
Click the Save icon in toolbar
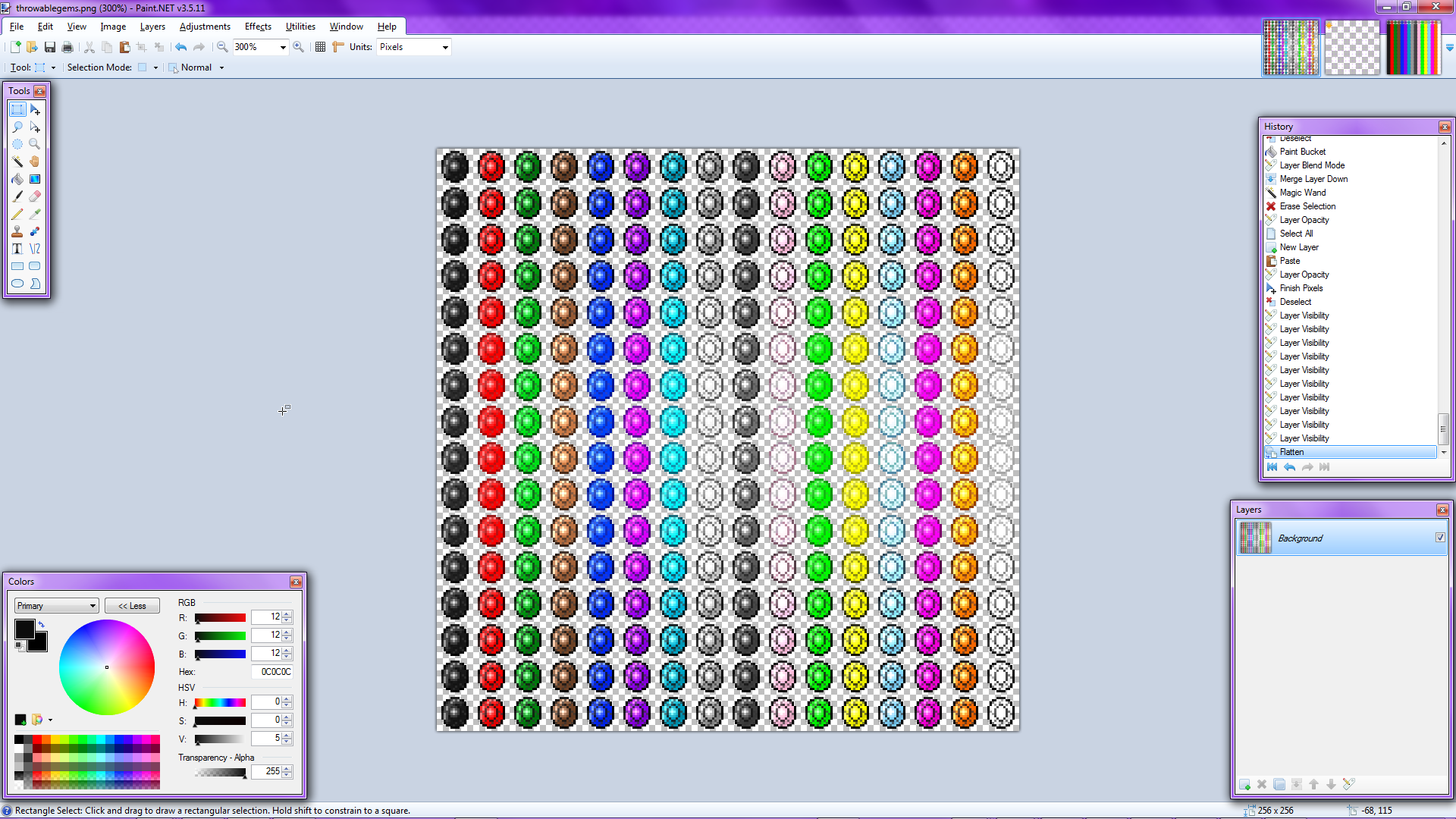tap(50, 47)
